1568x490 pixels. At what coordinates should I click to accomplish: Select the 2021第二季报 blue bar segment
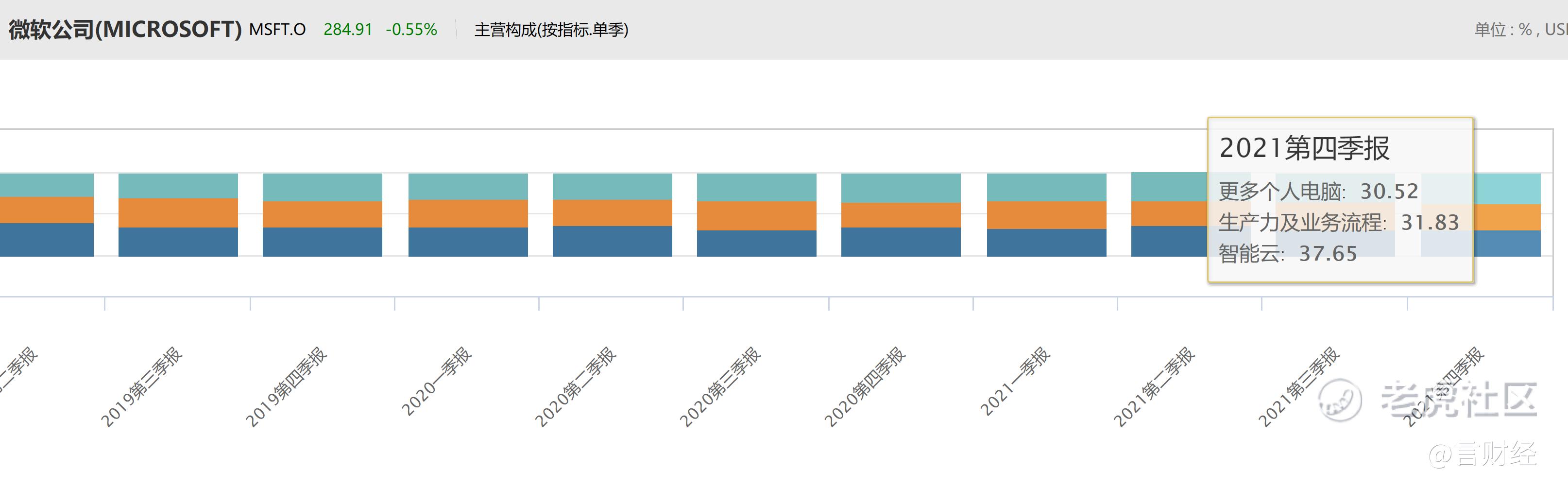pos(1169,241)
